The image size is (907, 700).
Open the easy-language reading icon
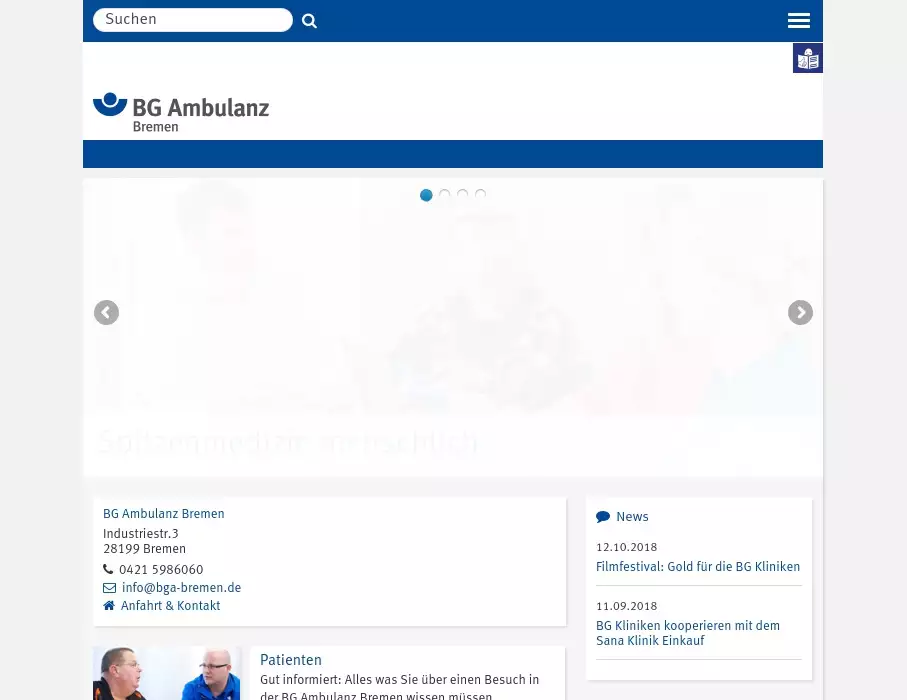click(x=807, y=59)
